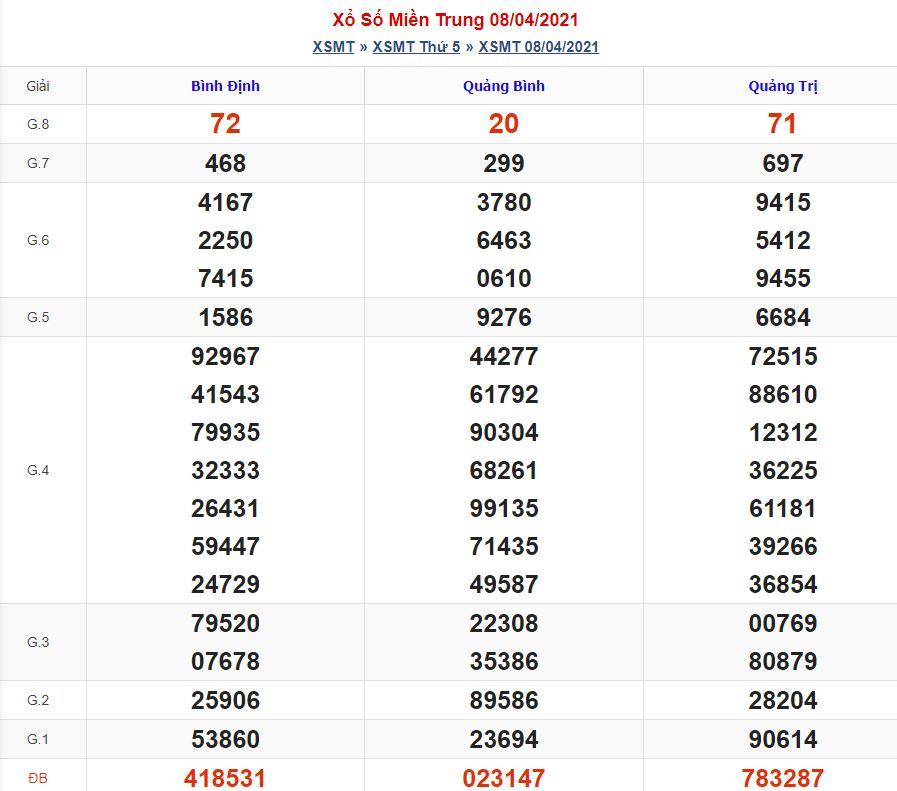Select the G.8 row label
This screenshot has width=897, height=791.
pyautogui.click(x=38, y=124)
